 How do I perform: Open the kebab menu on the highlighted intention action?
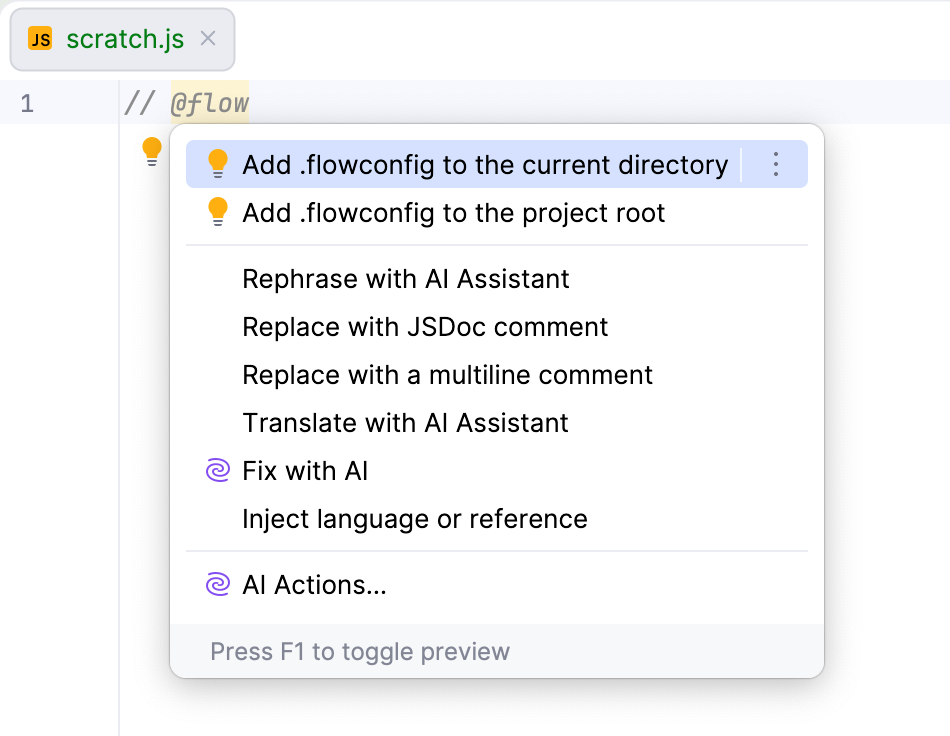[775, 164]
